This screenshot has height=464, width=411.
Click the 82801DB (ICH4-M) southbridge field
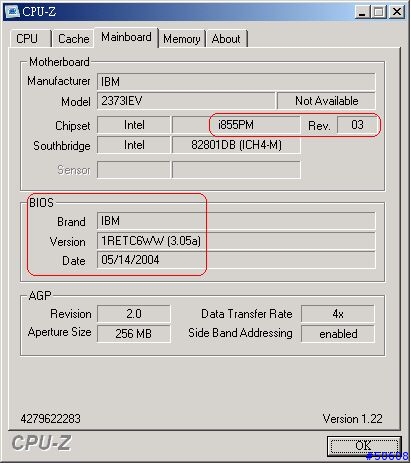tap(236, 145)
